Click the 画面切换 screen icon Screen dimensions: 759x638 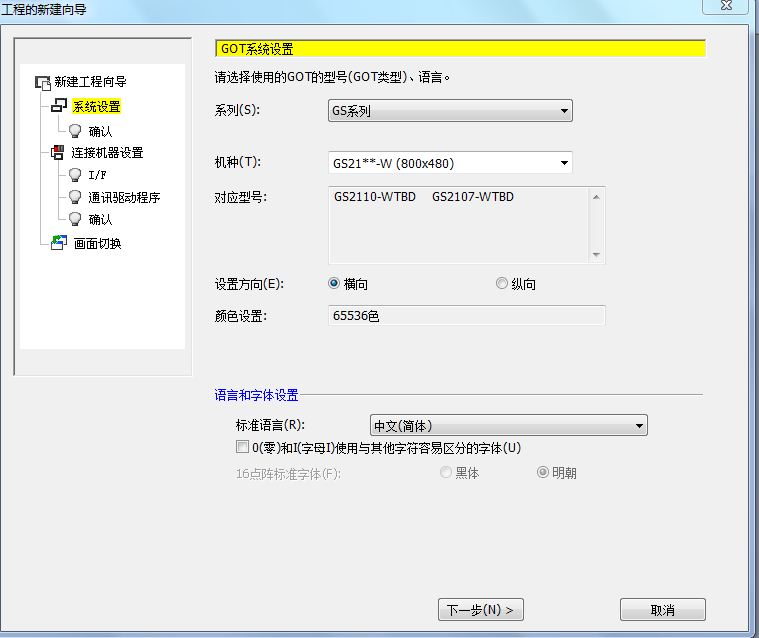point(58,243)
